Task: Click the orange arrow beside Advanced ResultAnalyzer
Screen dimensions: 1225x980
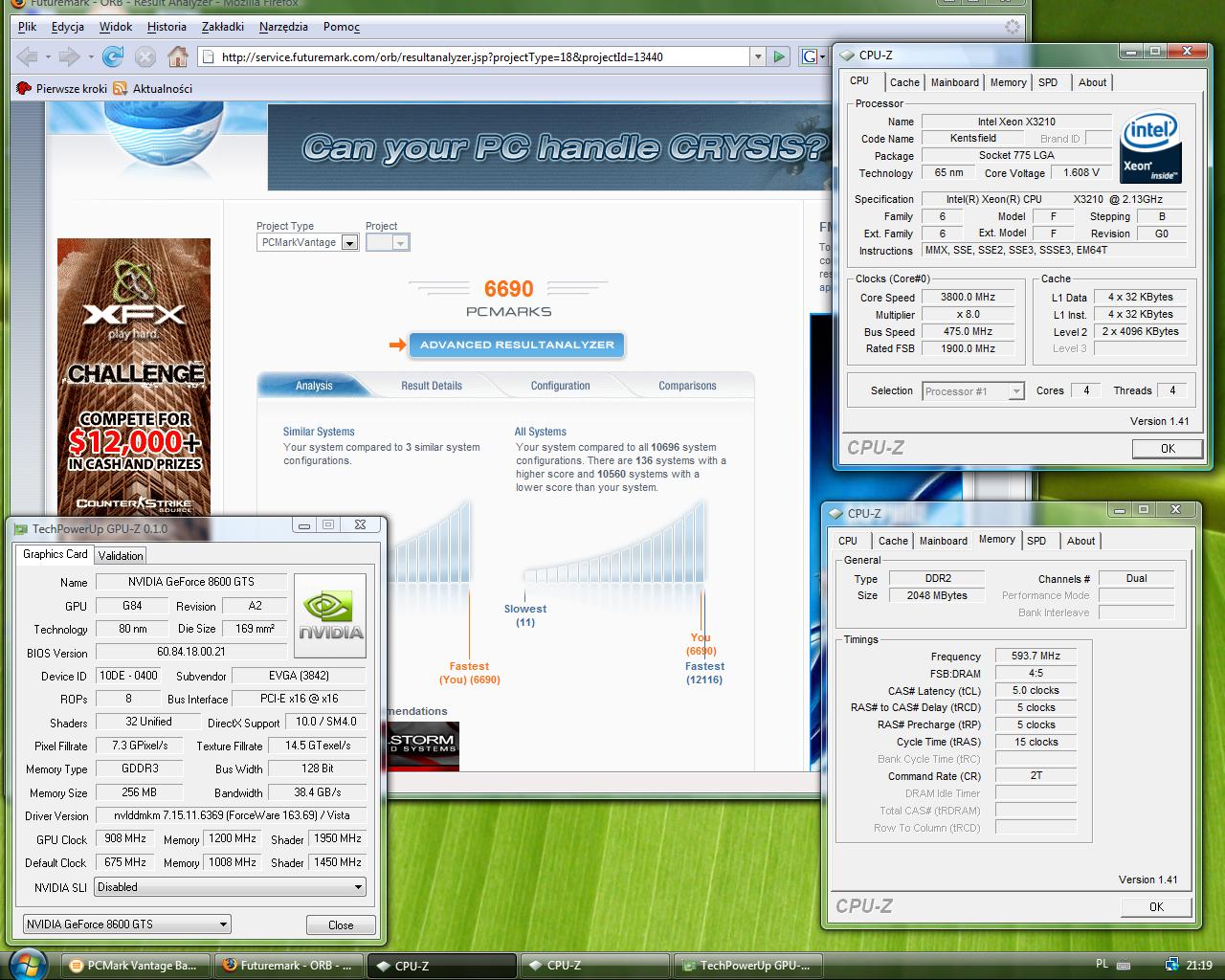Action: tap(397, 345)
